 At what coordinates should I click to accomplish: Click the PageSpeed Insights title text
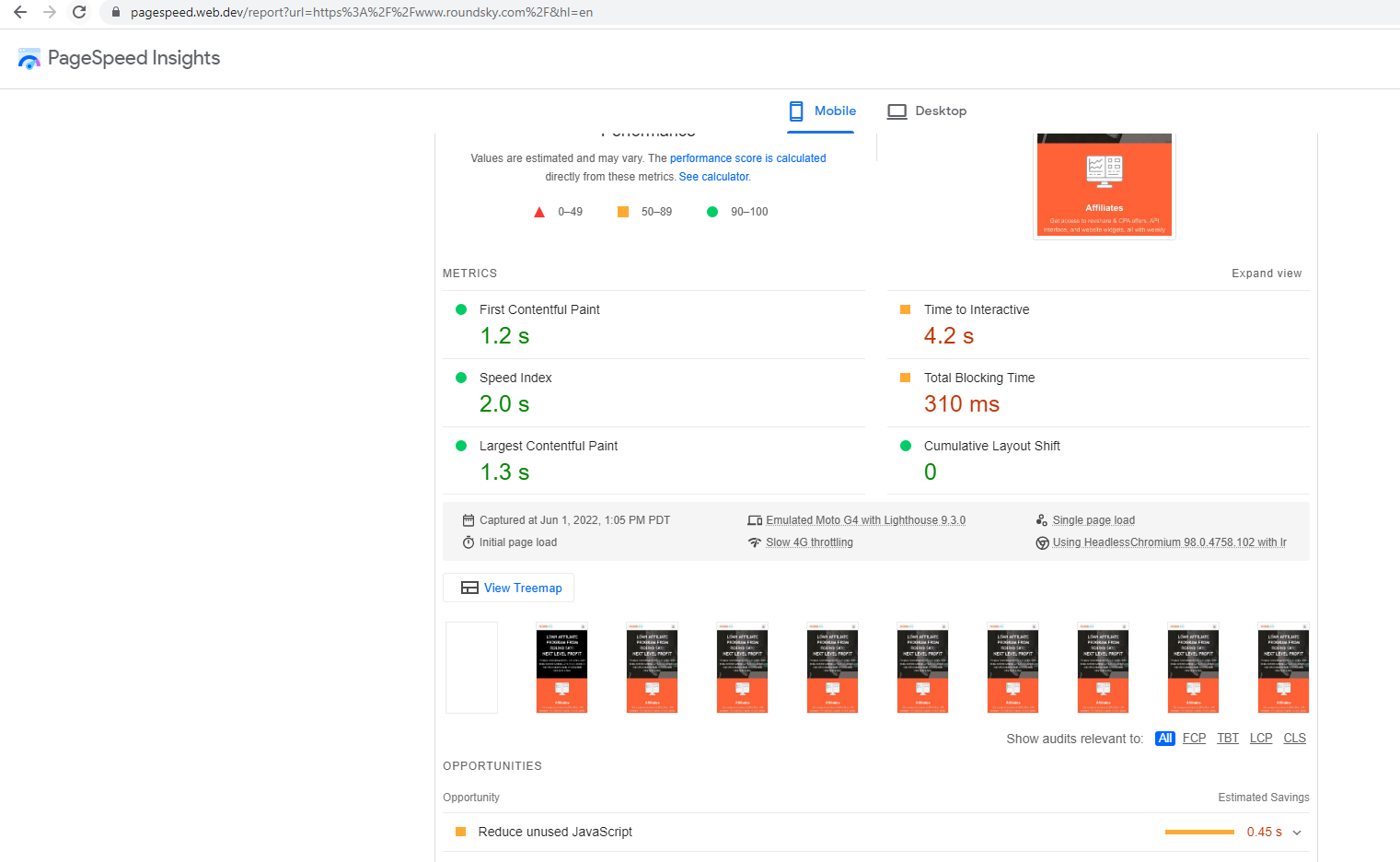134,58
